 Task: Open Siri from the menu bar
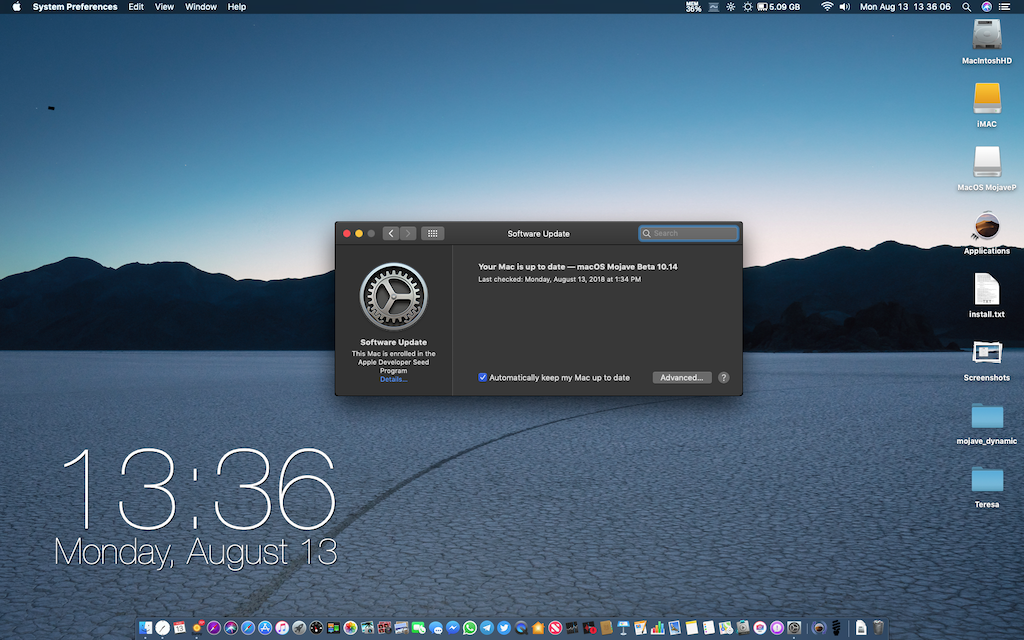click(987, 7)
